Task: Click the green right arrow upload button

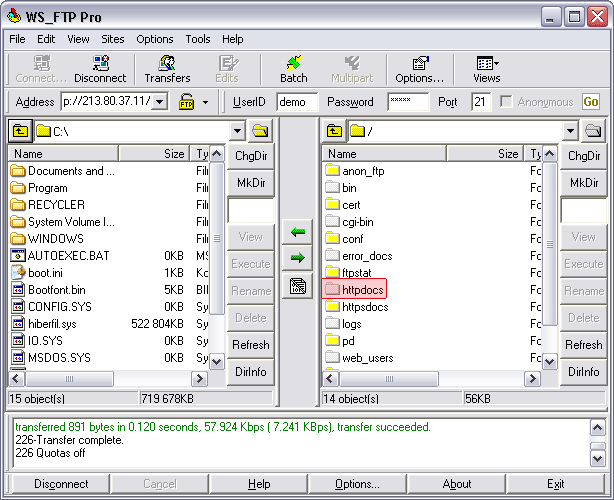Action: [298, 258]
